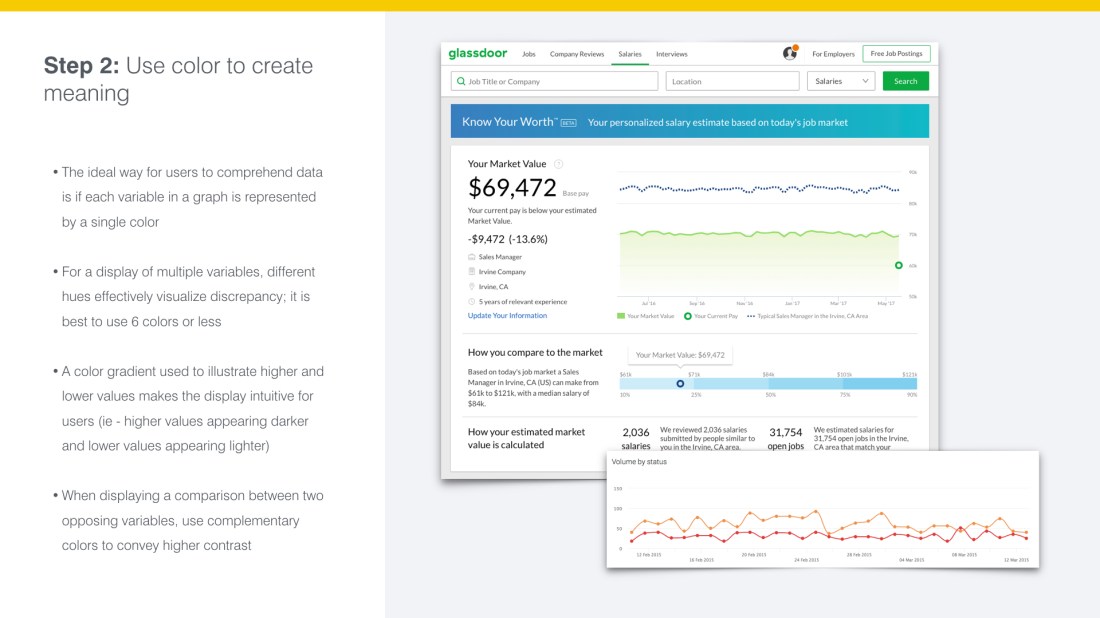Click the Location input field
Screen dimensions: 1100x618
(x=732, y=81)
